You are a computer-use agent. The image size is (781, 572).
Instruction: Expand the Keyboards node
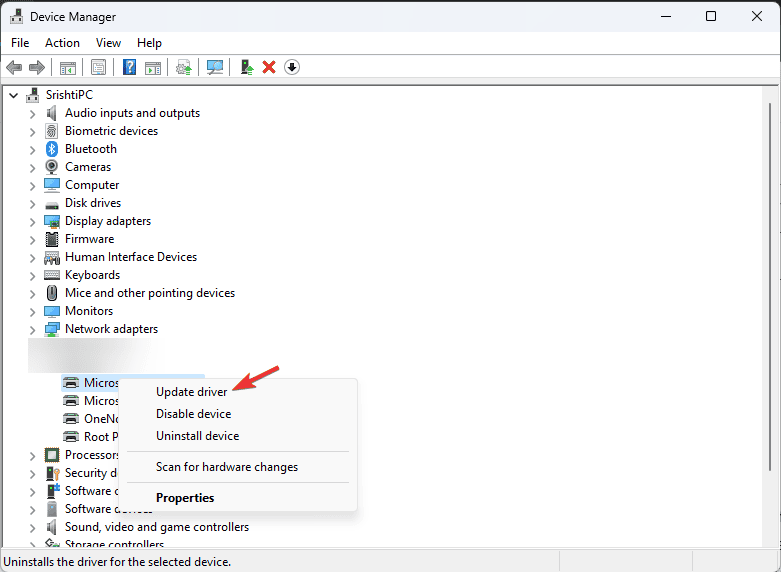32,276
